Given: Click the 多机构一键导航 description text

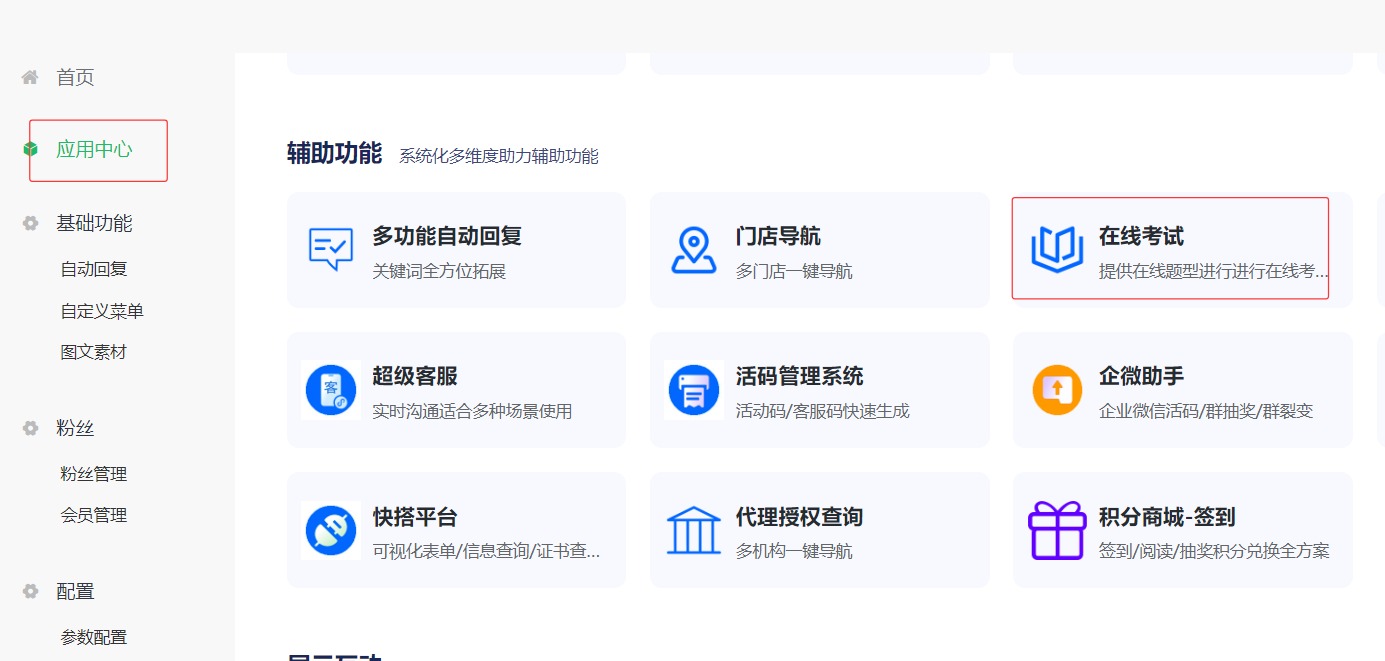Looking at the screenshot, I should (794, 551).
